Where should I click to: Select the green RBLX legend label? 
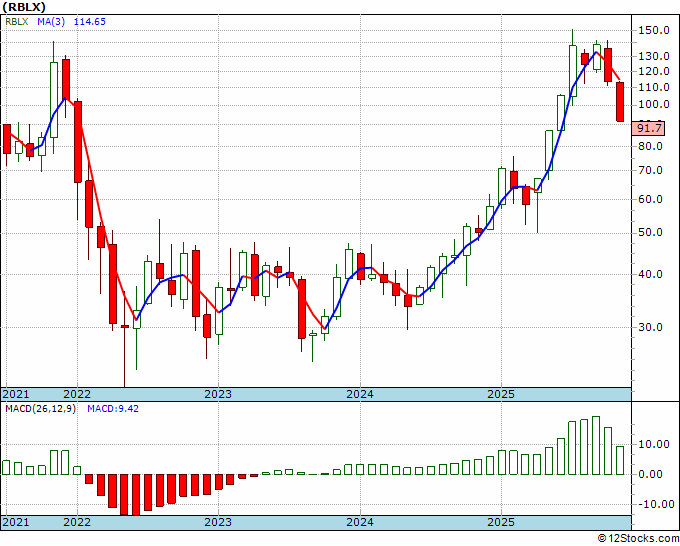17,22
